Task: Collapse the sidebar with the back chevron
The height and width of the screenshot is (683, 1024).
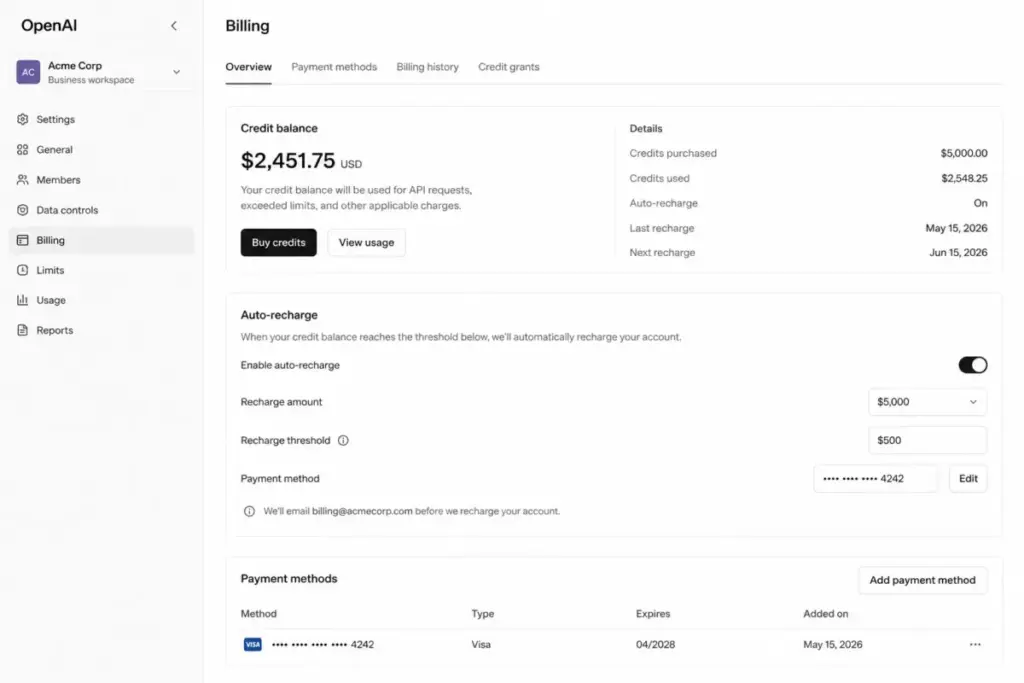Action: coord(174,25)
